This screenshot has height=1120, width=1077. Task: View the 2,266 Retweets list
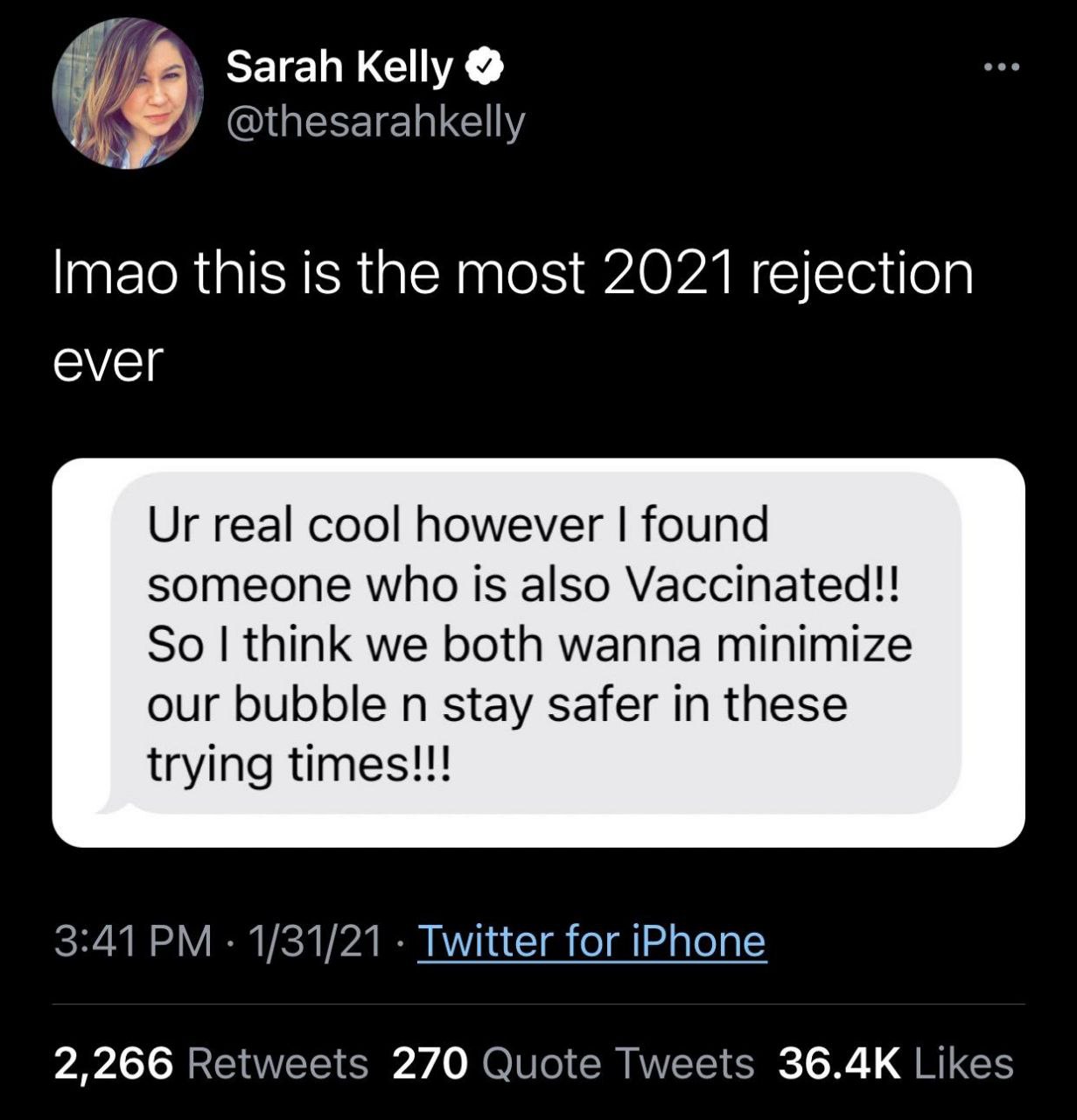click(211, 1064)
